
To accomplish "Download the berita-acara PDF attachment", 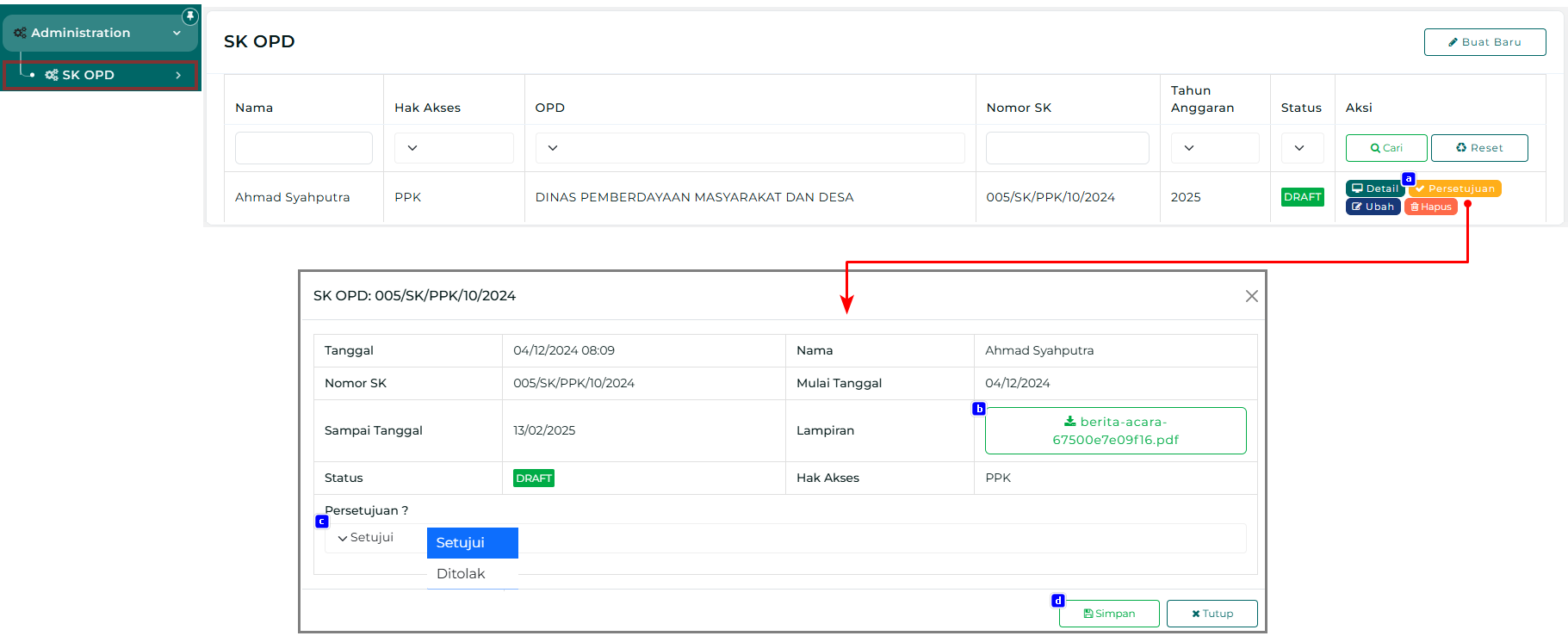I will point(1115,430).
